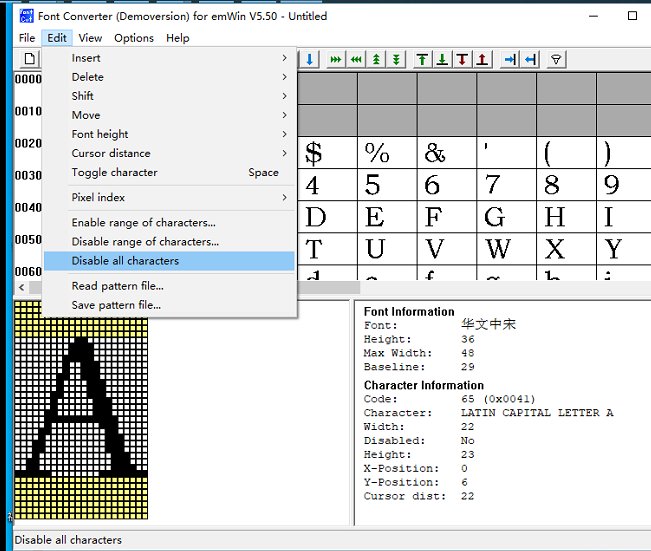Expand the Move submenu
The image size is (651, 551).
tap(169, 115)
